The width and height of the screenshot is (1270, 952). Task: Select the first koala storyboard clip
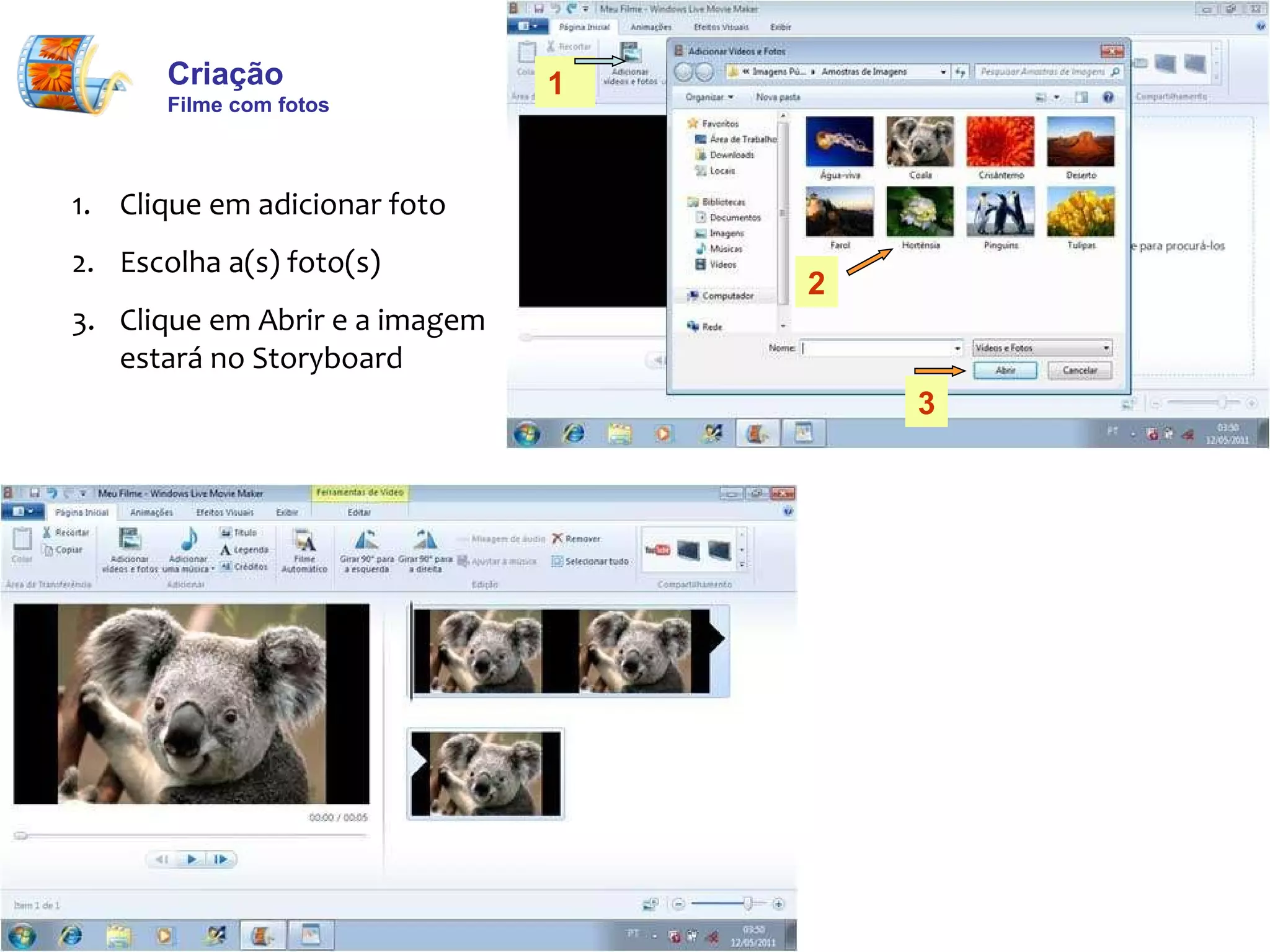[569, 651]
